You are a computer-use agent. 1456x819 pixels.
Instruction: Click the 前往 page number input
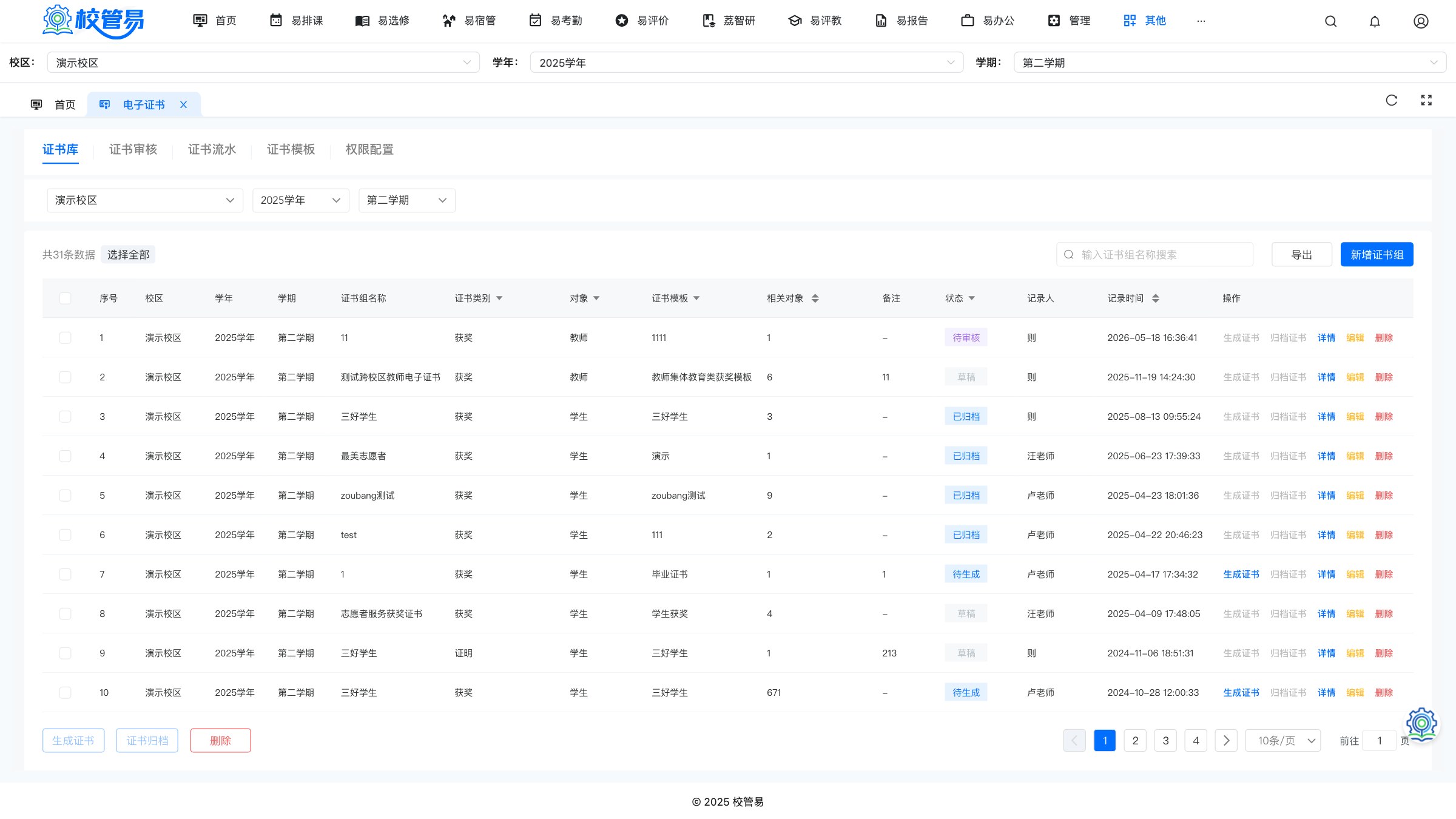point(1380,741)
